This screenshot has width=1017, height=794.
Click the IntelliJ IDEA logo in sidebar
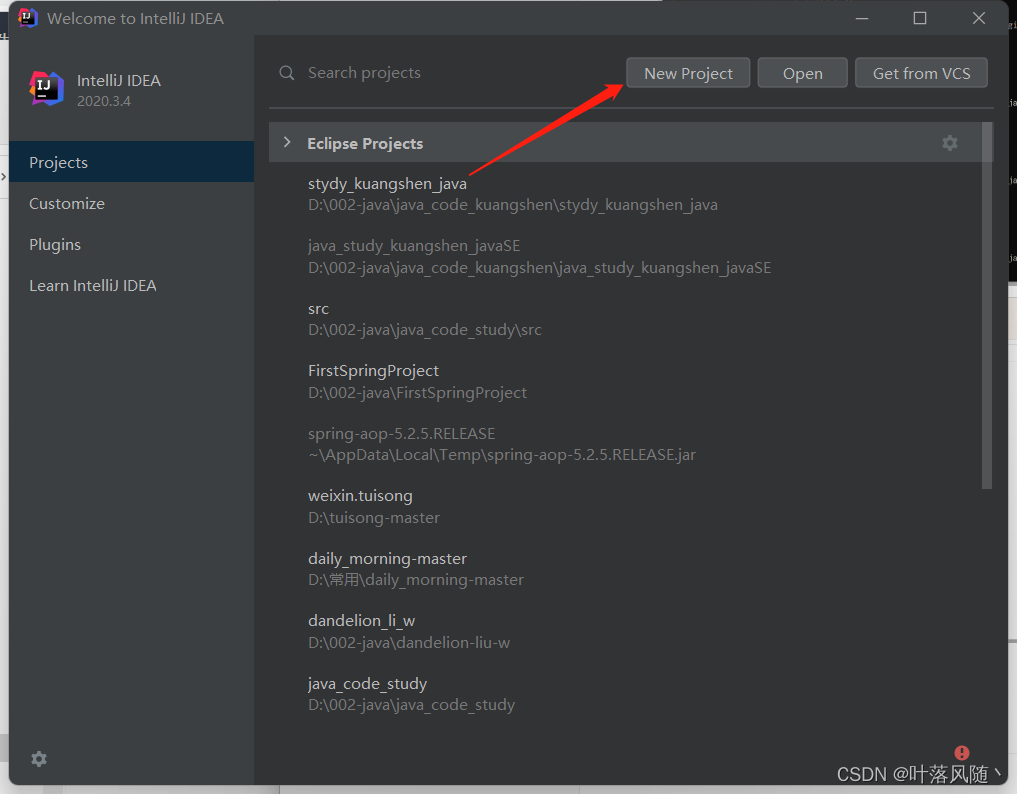coord(47,89)
